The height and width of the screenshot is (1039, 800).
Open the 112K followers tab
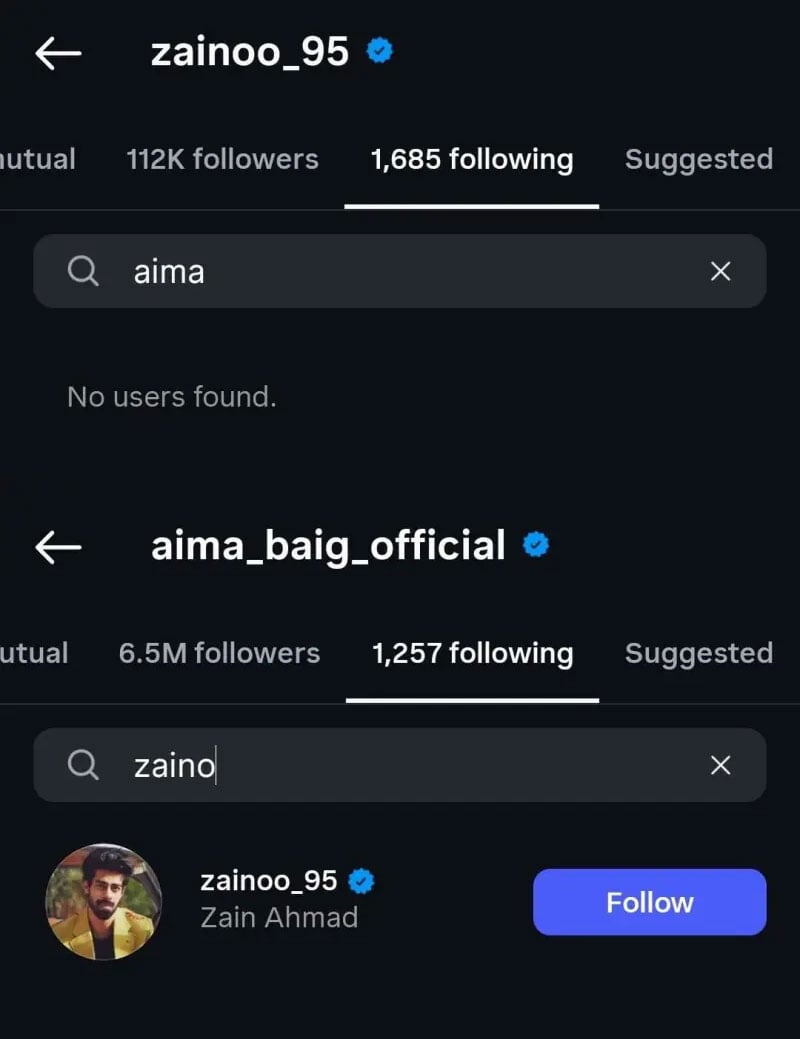pos(222,159)
